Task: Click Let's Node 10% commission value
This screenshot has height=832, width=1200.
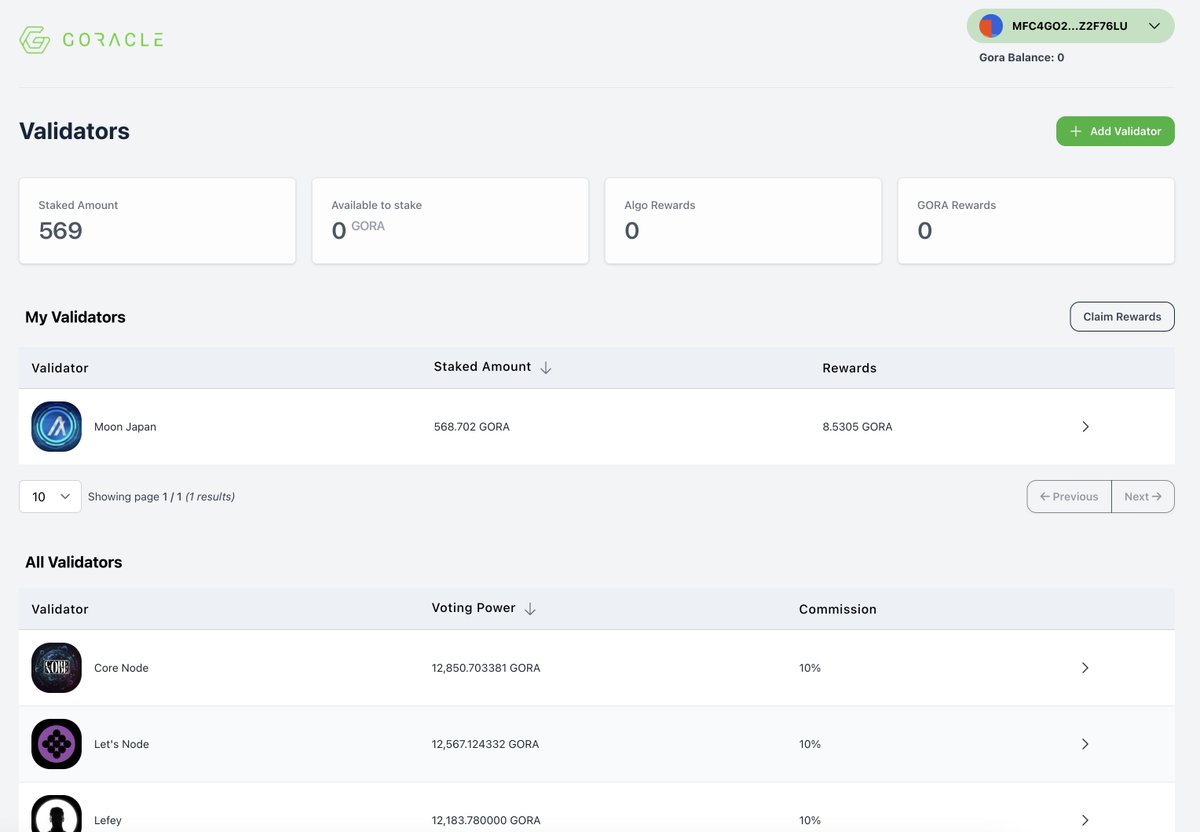Action: click(x=810, y=744)
